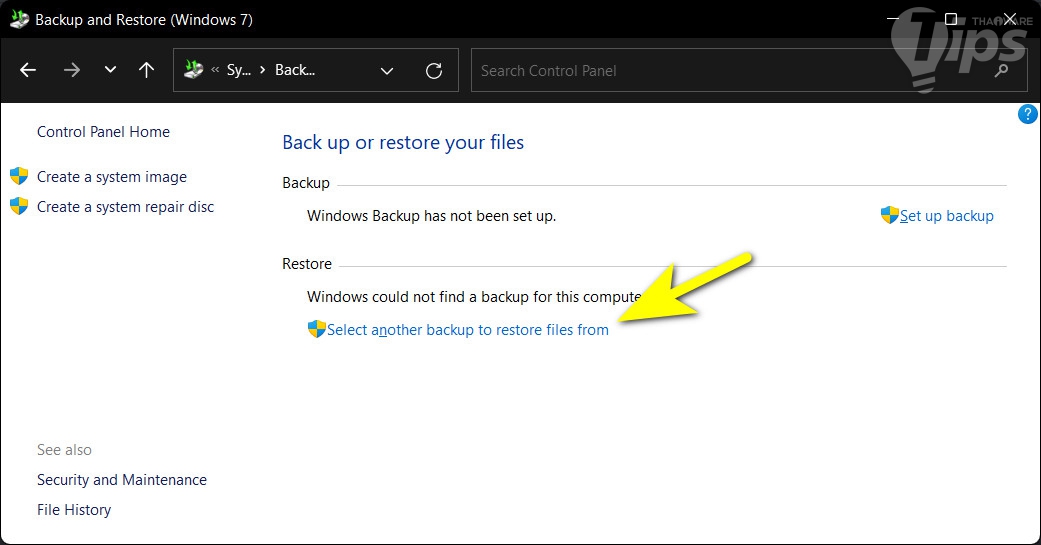Click the Backup and Restore breadcrumb segment
The height and width of the screenshot is (545, 1041).
[295, 70]
